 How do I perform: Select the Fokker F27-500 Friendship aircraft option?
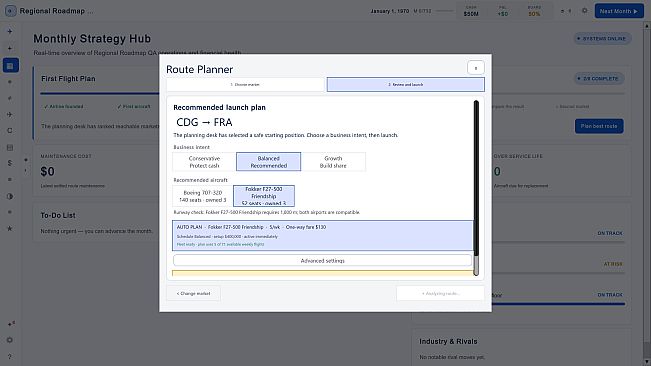(x=264, y=196)
